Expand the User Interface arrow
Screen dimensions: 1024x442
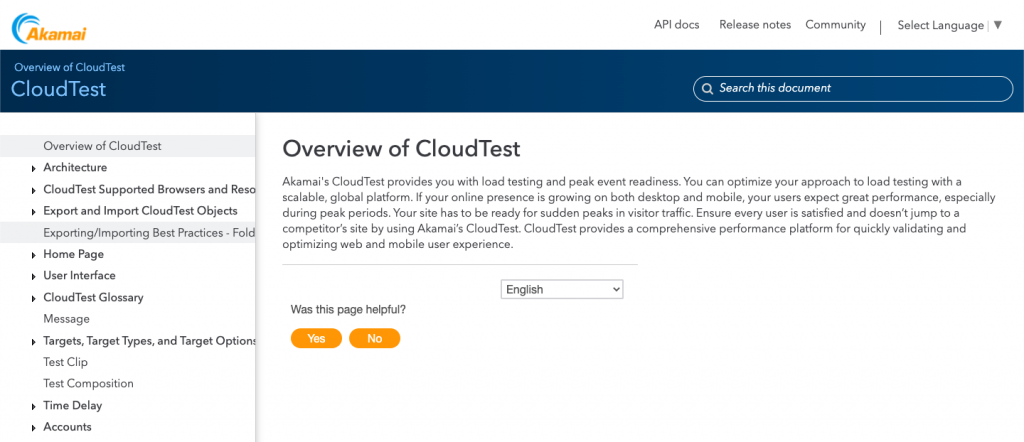[x=33, y=277]
